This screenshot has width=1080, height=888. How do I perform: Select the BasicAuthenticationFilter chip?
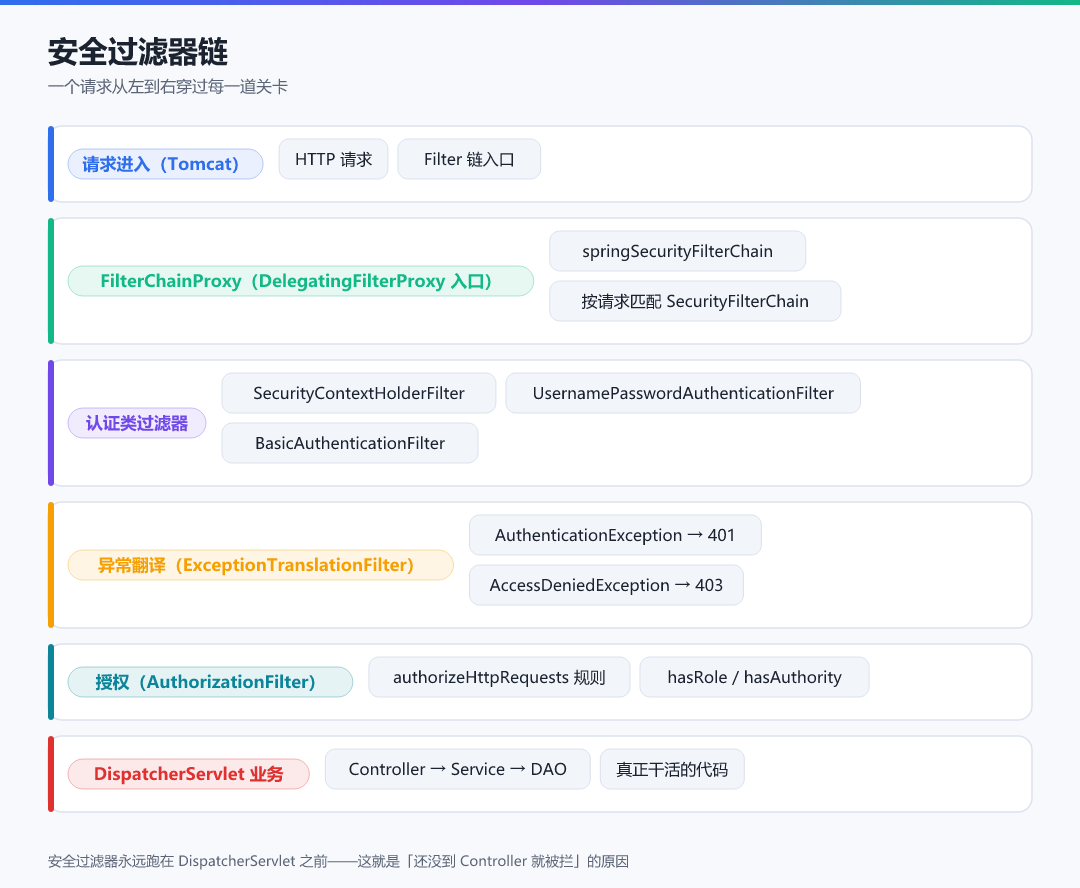tap(350, 443)
